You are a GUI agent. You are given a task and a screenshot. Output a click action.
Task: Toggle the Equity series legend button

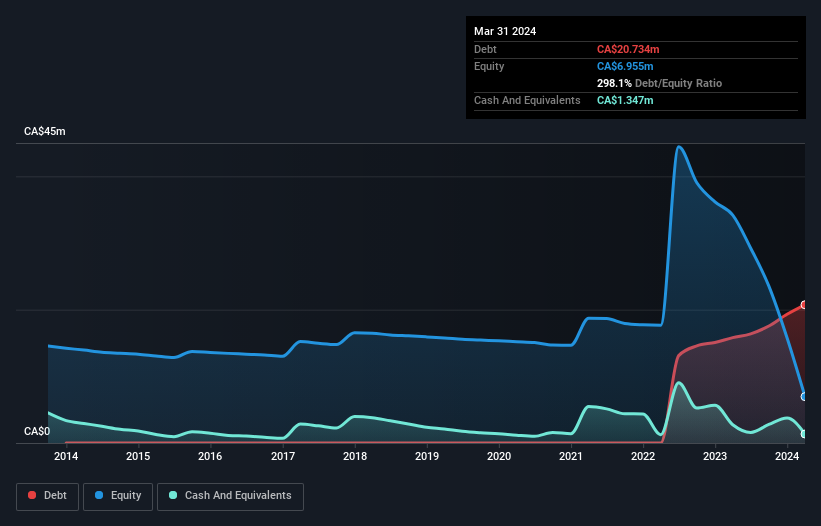[118, 496]
